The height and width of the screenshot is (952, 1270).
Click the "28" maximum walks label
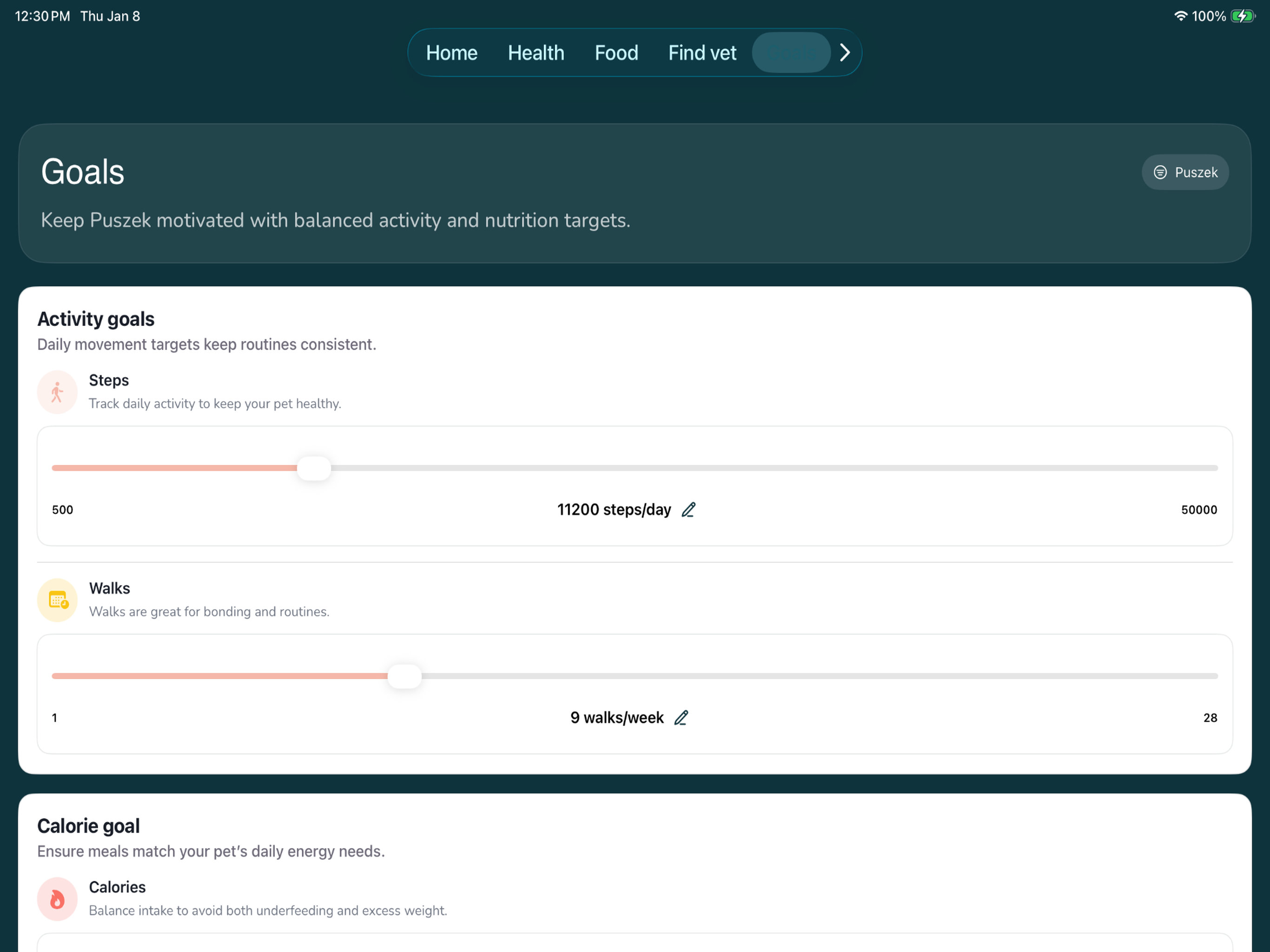(x=1210, y=718)
